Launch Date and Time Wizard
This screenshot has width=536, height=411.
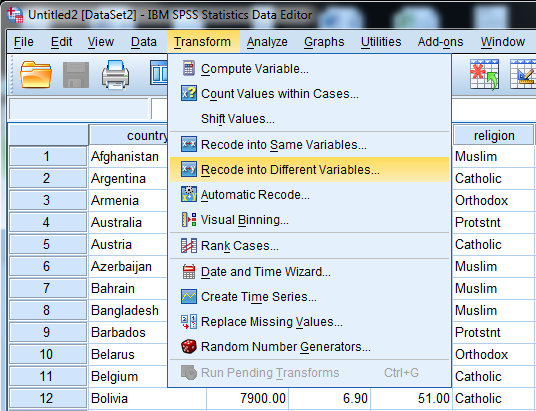tap(309, 271)
